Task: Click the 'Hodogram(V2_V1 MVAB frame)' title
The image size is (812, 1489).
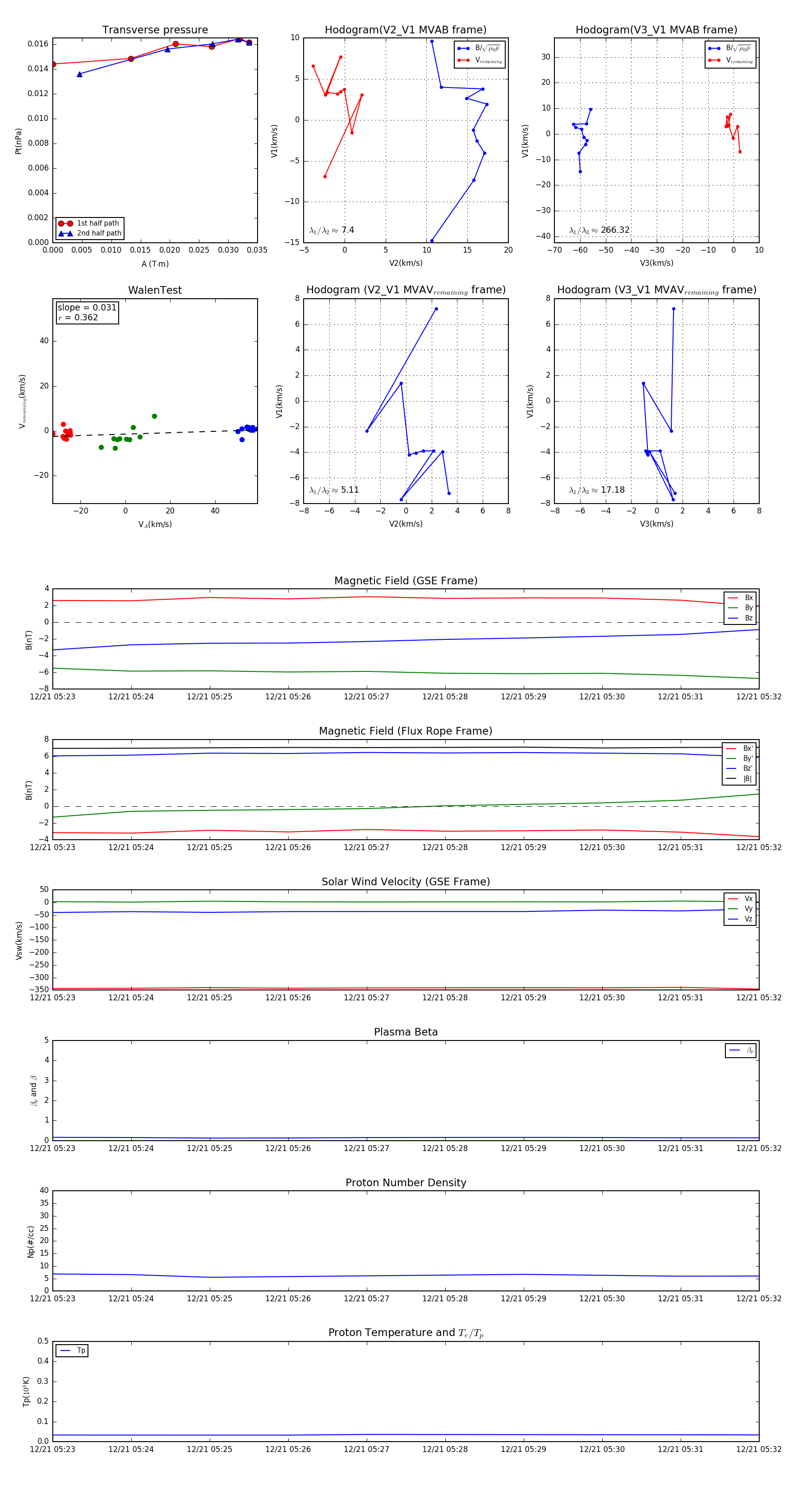Action: (406, 30)
